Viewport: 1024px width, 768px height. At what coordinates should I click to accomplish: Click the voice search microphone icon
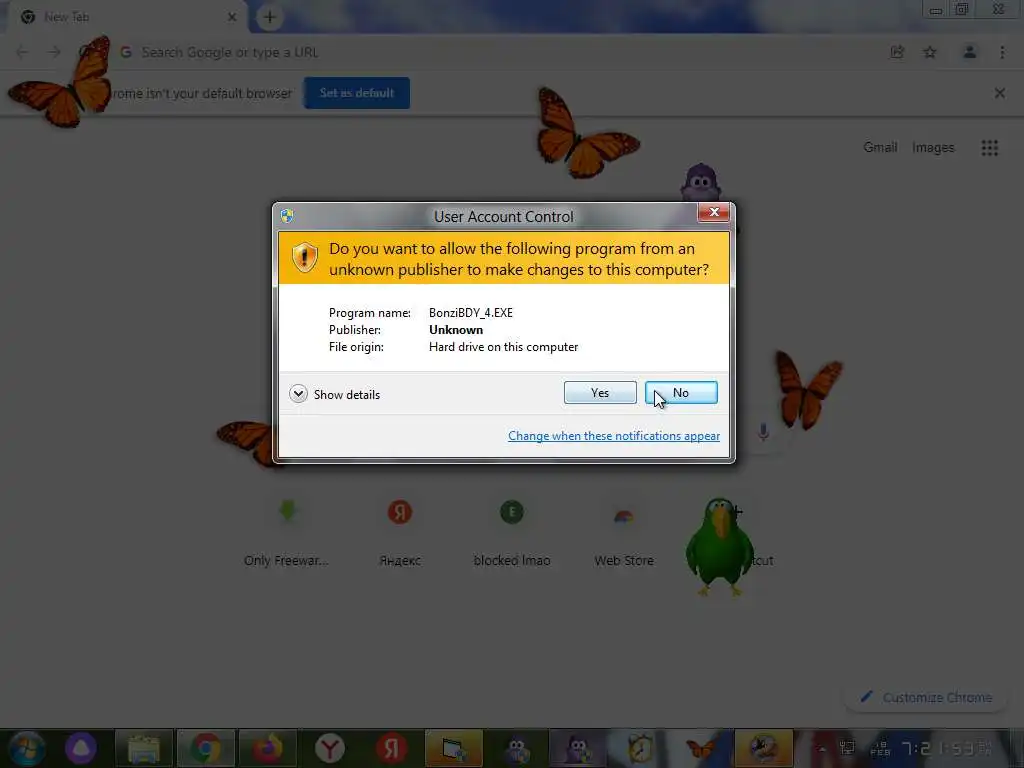(x=763, y=432)
